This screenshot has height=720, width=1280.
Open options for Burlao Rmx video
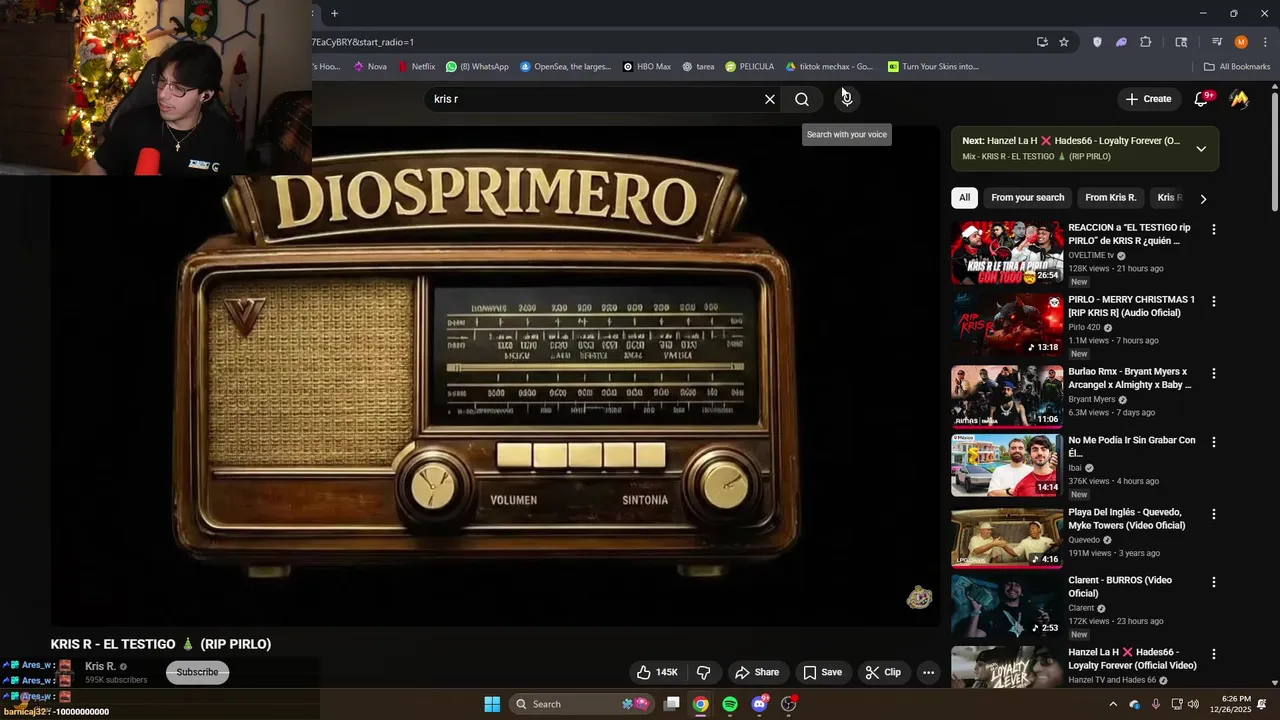[x=1214, y=373]
